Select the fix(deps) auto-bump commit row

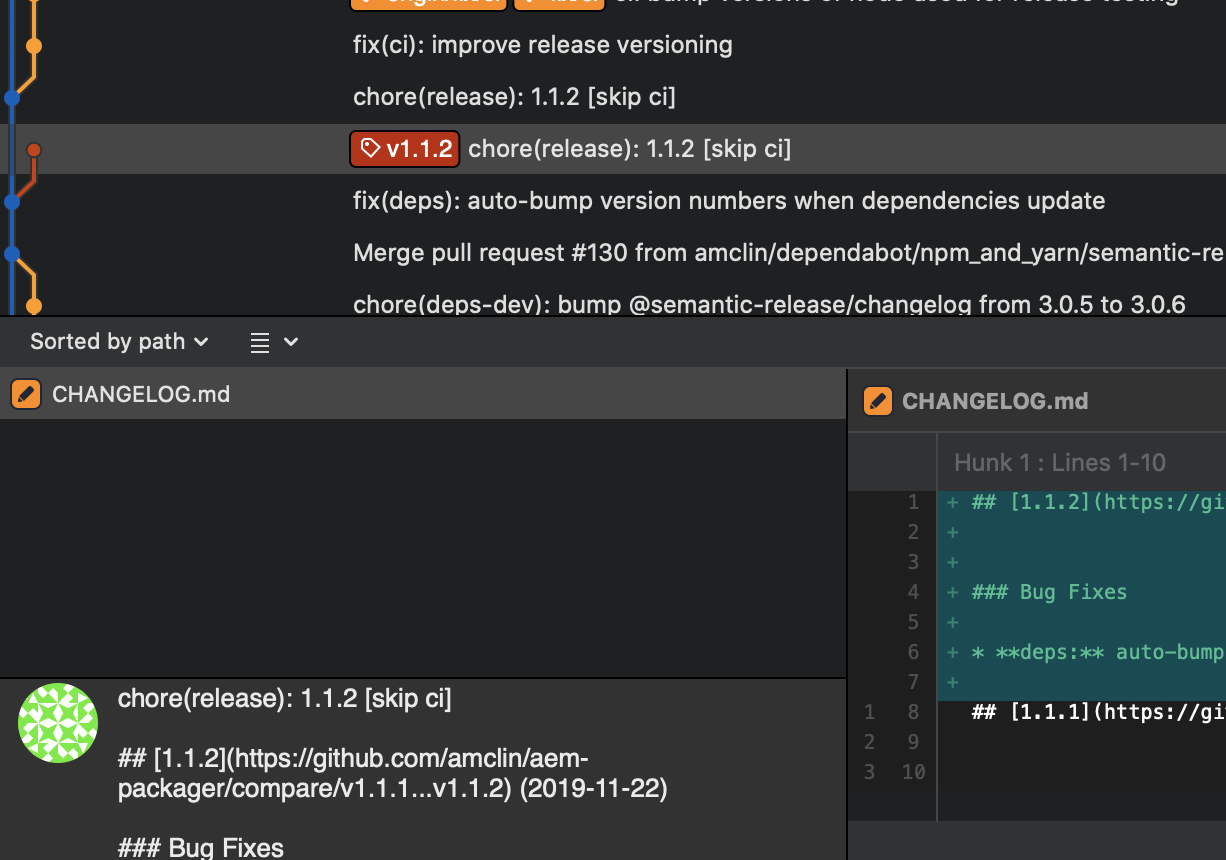[700, 200]
